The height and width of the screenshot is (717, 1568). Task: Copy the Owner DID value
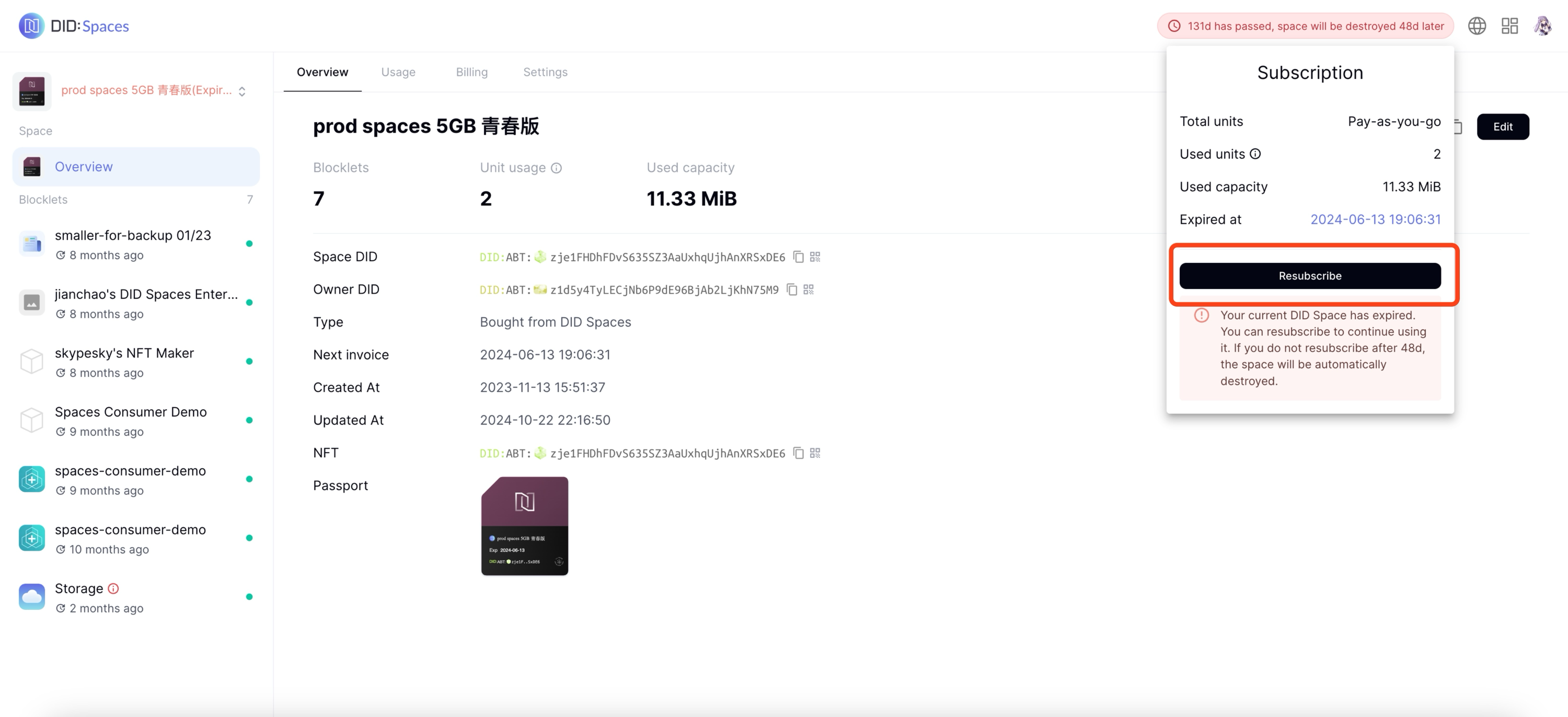(791, 290)
